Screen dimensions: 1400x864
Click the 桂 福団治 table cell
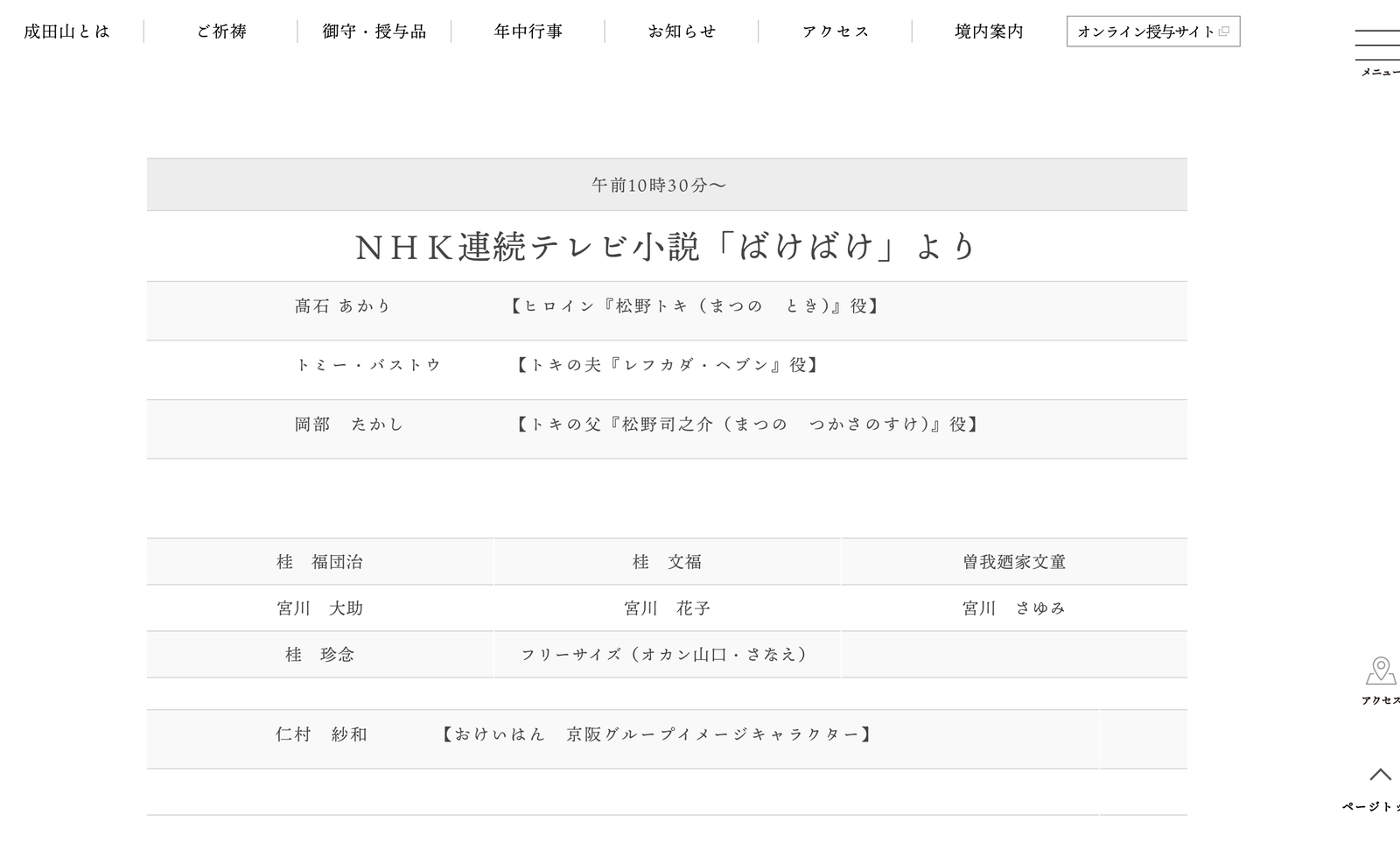pos(320,562)
